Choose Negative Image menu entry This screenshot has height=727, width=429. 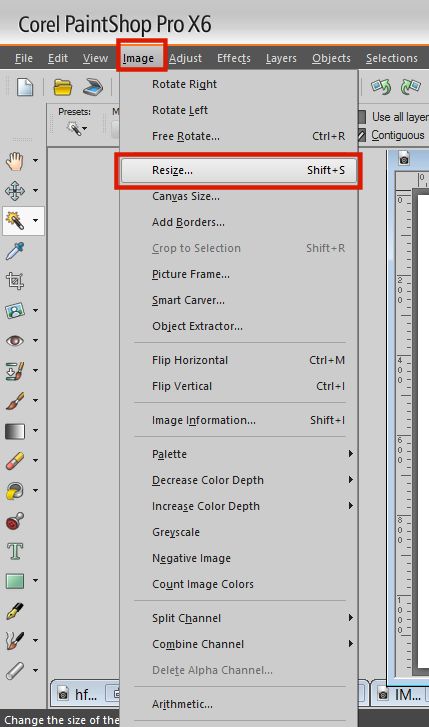coord(239,558)
